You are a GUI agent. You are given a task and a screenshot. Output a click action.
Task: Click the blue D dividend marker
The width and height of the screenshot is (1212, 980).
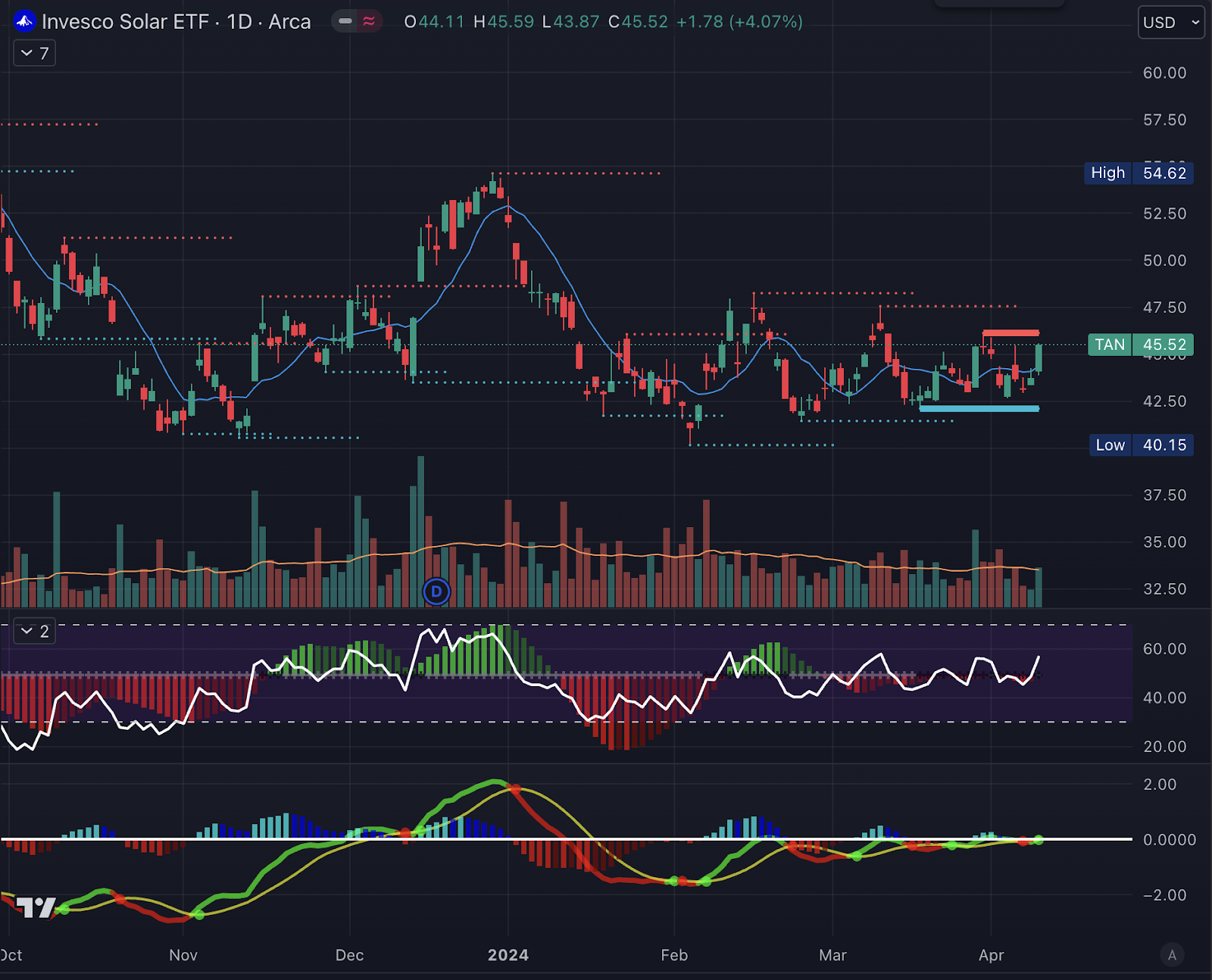436,591
